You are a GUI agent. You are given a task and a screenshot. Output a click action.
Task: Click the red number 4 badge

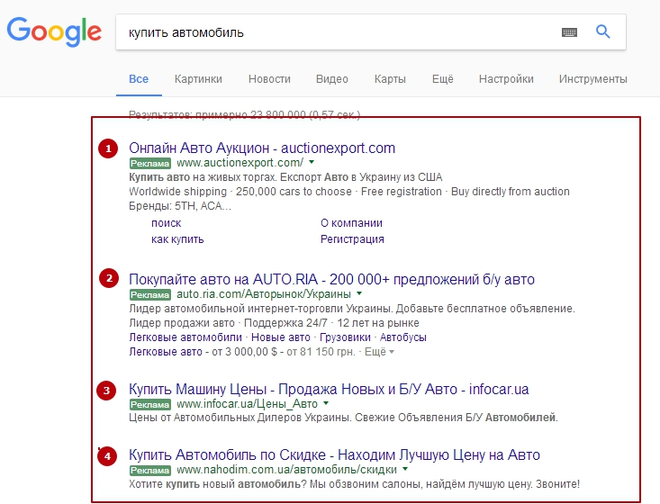107,456
